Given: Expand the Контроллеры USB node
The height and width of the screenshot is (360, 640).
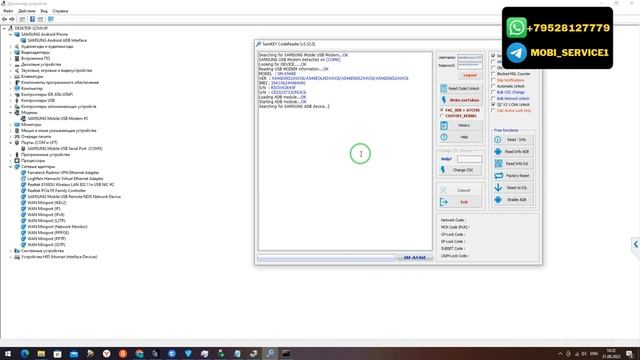Looking at the screenshot, I should [x=11, y=100].
